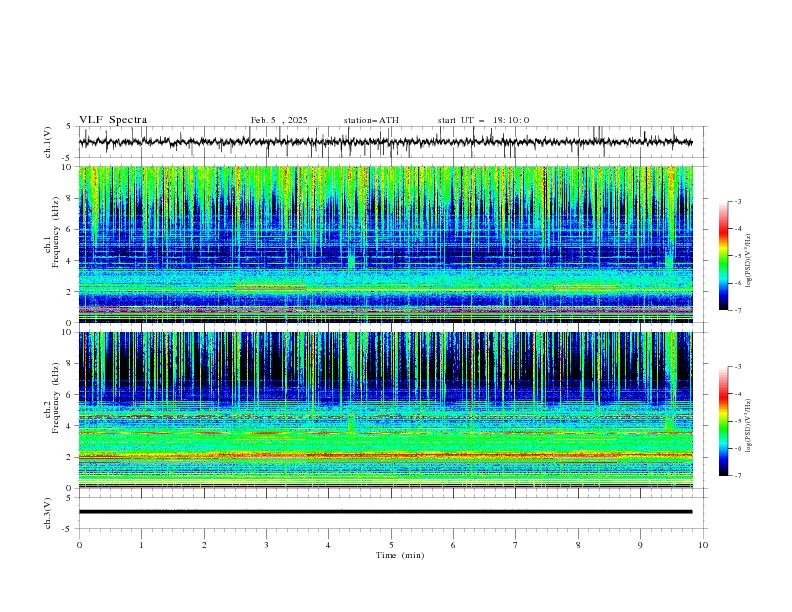Viewport: 792px width, 612px height.
Task: Click time axis tick label '10'
Action: [703, 545]
